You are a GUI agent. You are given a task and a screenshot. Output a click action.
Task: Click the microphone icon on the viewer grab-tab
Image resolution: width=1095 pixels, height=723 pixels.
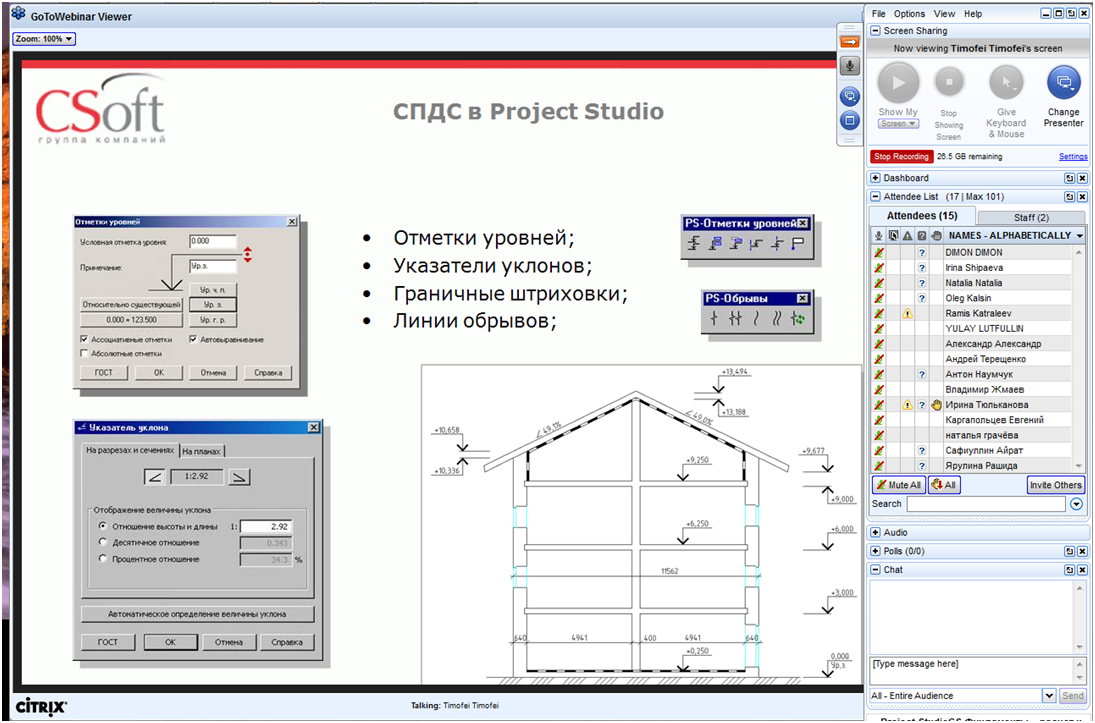pos(849,66)
